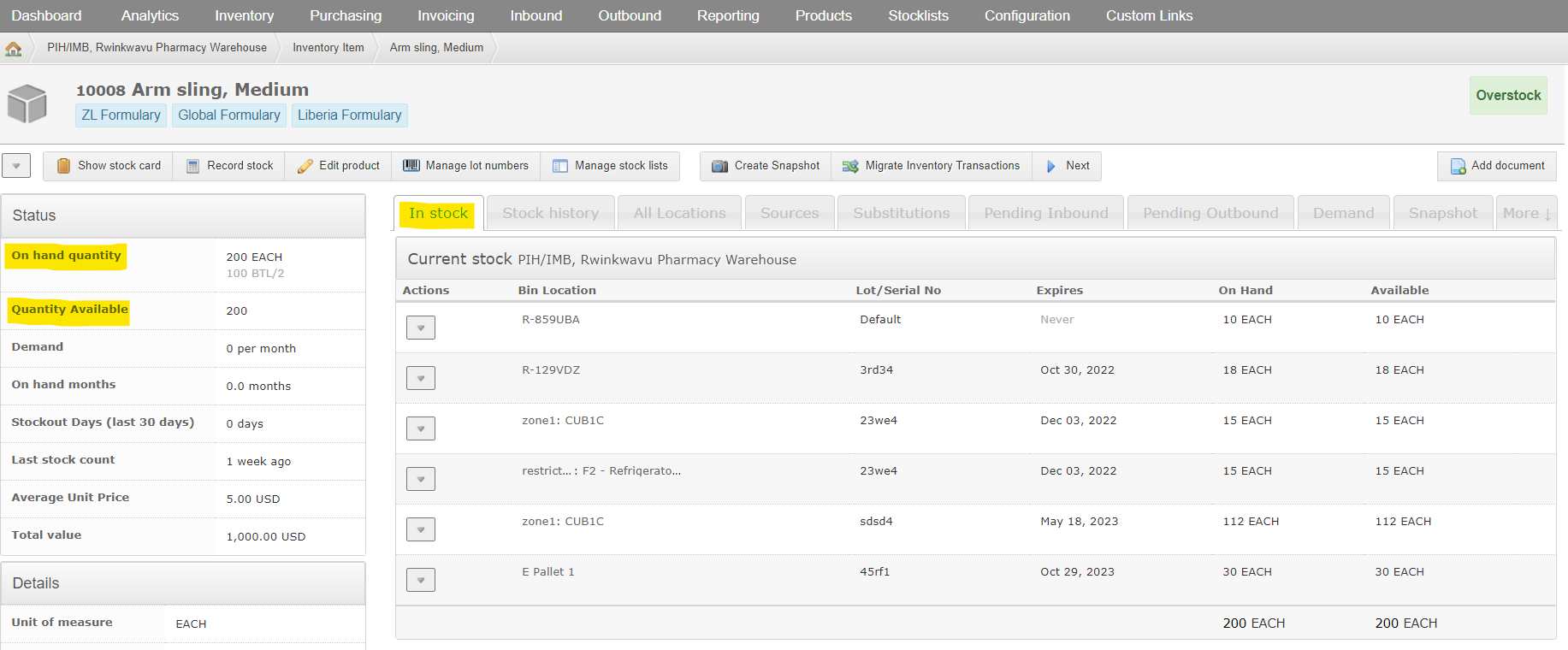Expand the More tabs menu
The width and height of the screenshot is (1568, 650).
pos(1527,213)
